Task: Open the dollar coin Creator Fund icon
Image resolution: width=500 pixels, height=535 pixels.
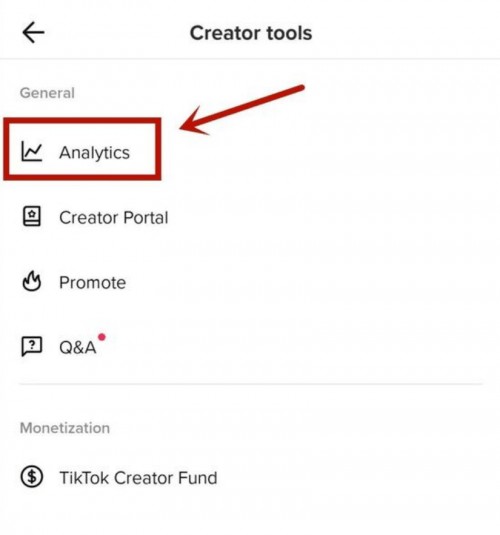Action: click(32, 477)
